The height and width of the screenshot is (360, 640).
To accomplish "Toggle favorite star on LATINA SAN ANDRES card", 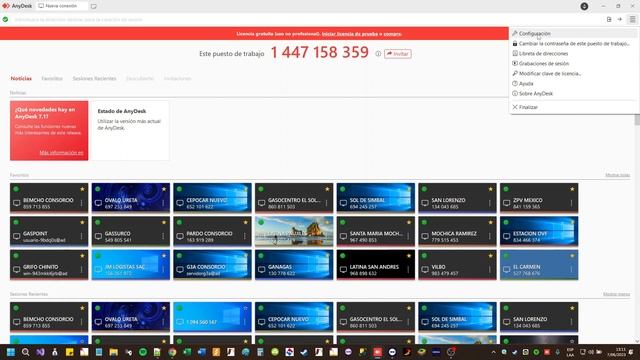I will [x=409, y=256].
